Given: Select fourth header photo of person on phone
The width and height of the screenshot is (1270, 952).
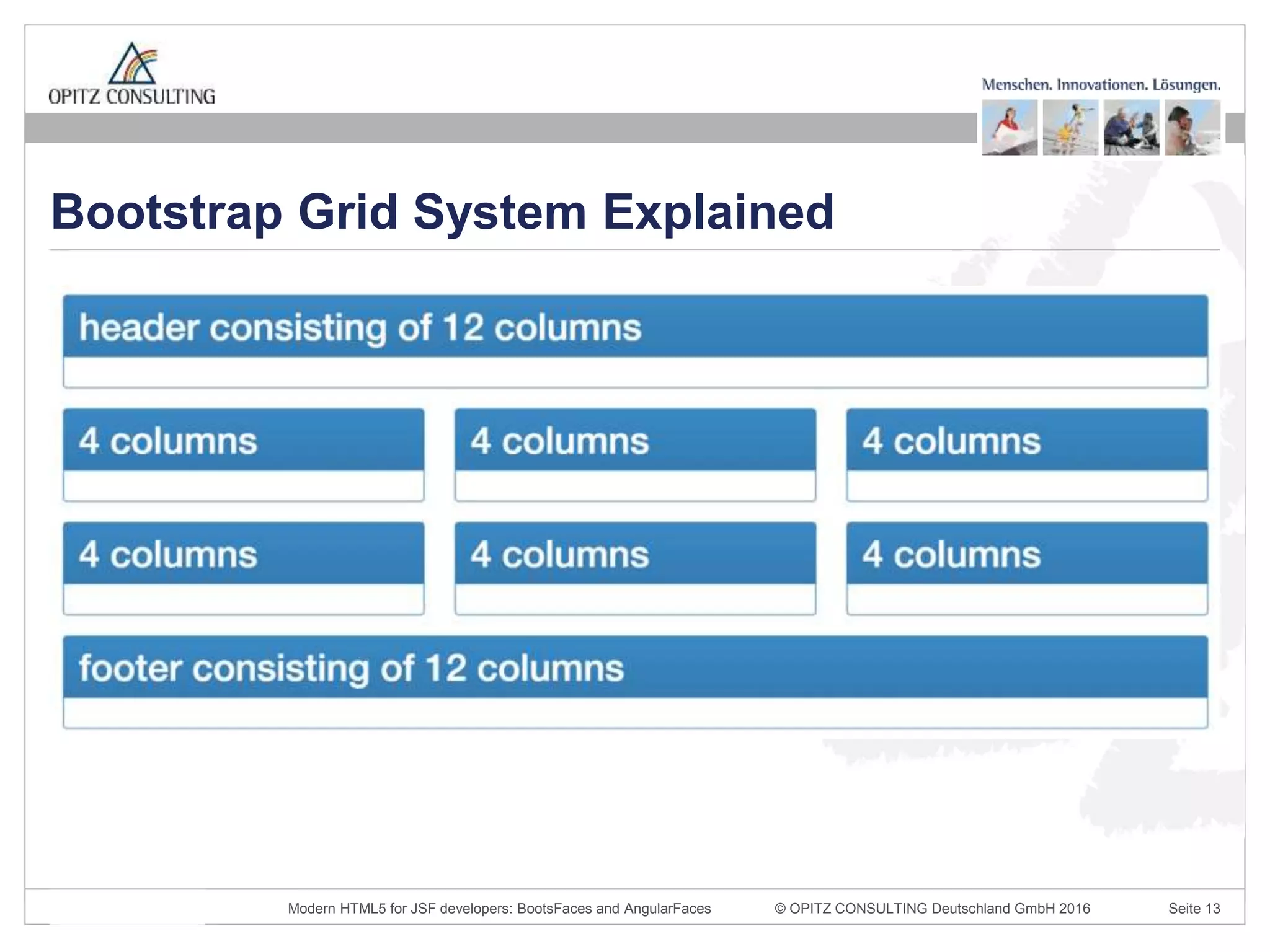Looking at the screenshot, I should 1192,128.
